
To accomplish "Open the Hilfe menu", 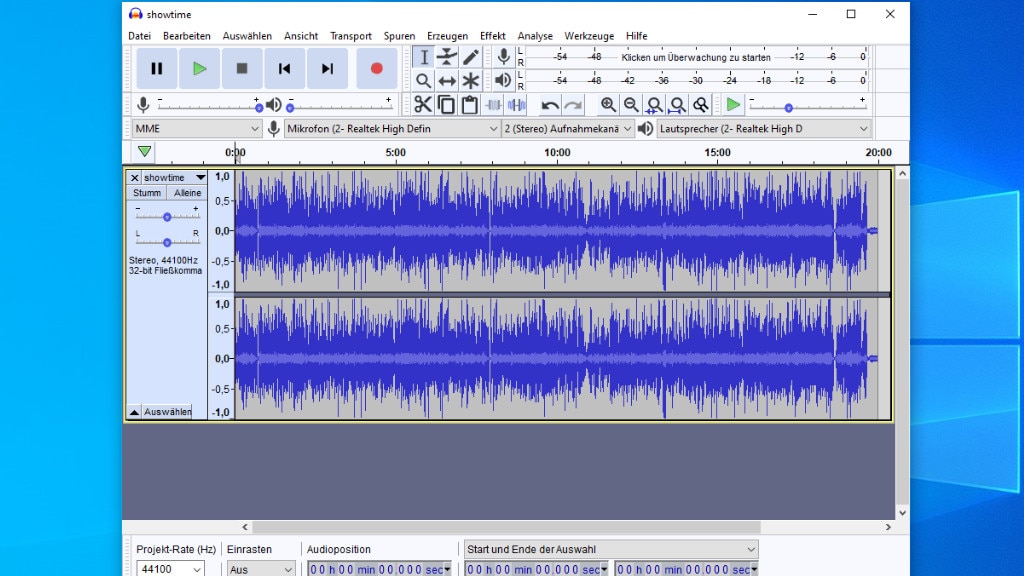I will coord(636,36).
